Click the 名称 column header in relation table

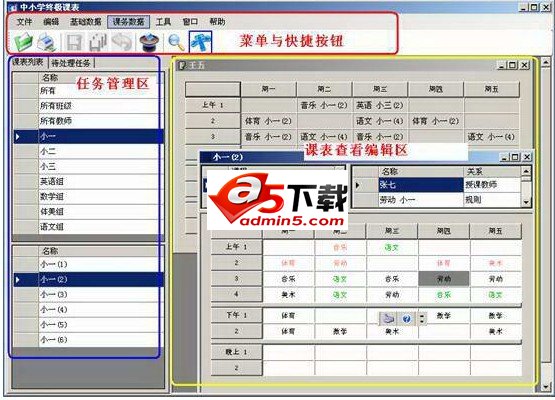(421, 171)
